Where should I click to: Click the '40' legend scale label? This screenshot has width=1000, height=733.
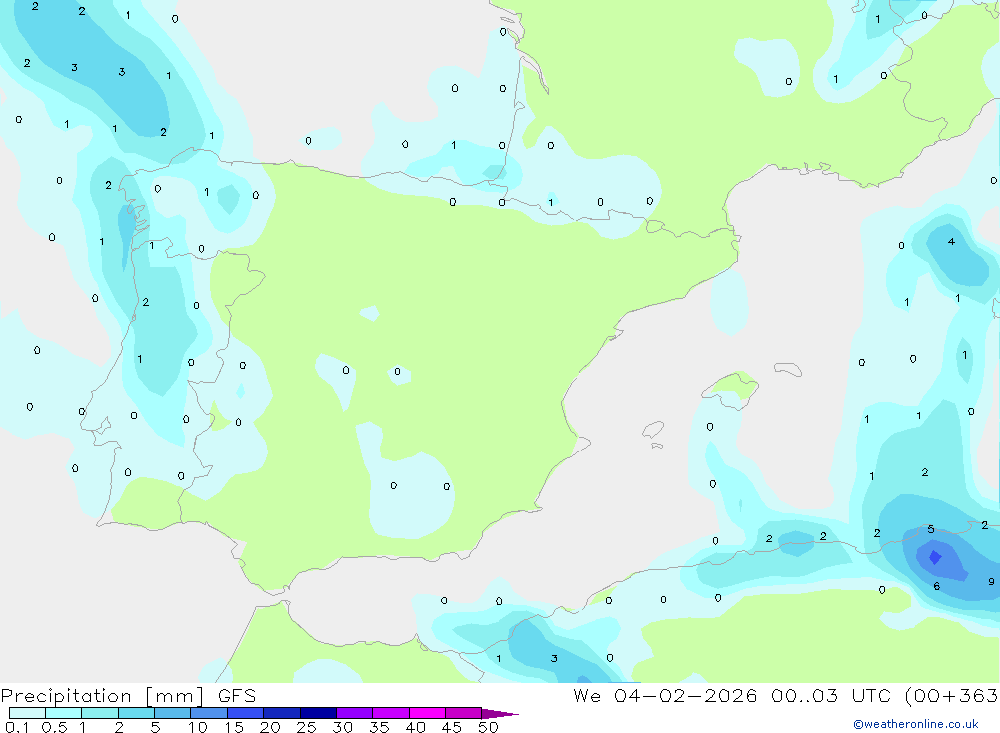[415, 727]
